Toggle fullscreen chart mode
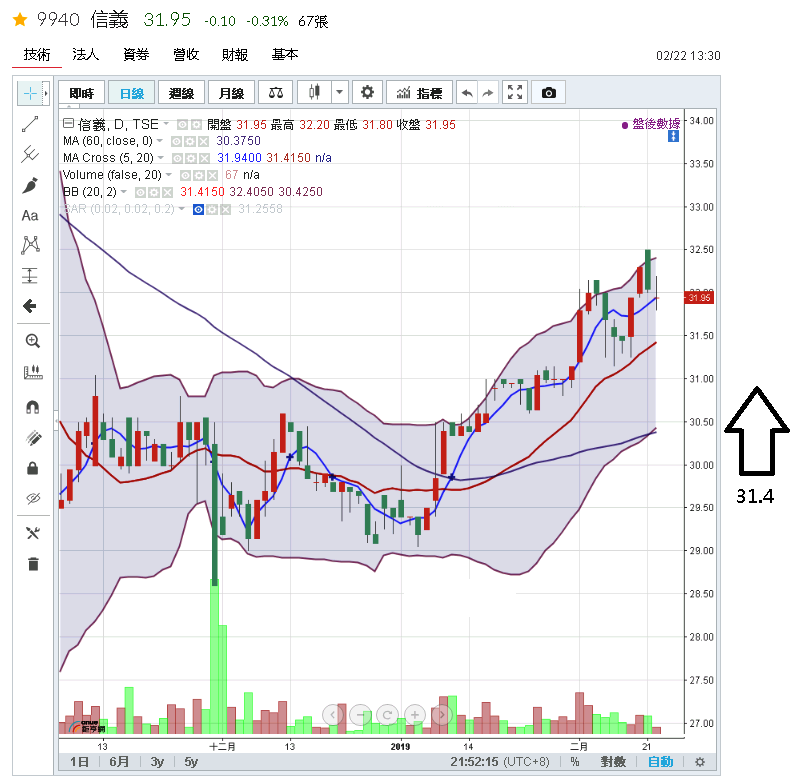The image size is (810, 777). tap(515, 93)
